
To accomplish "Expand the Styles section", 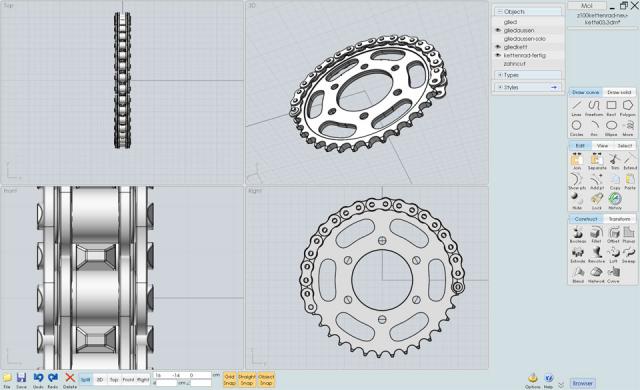I will click(500, 87).
